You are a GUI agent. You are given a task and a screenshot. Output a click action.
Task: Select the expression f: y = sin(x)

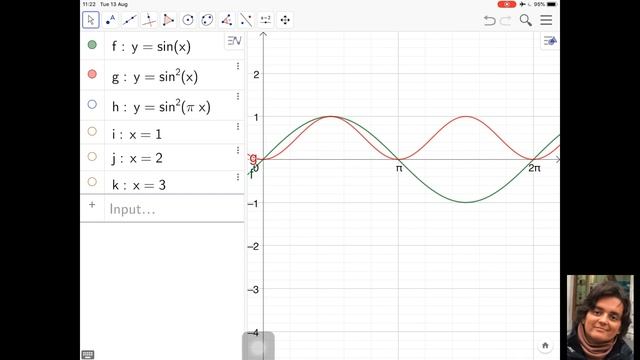151,47
